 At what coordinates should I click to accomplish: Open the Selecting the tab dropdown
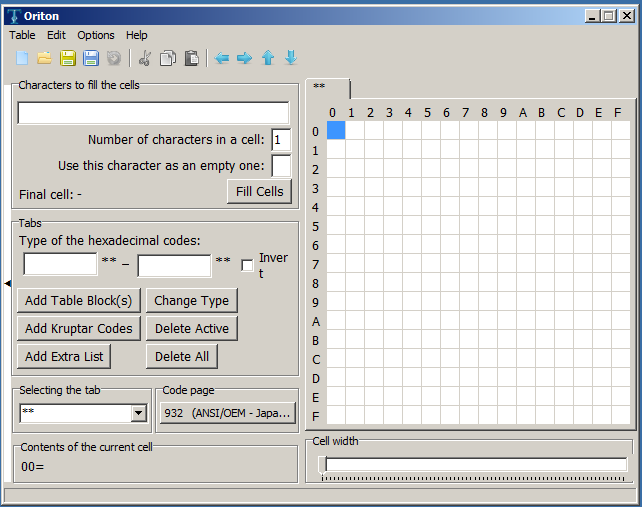(x=138, y=413)
